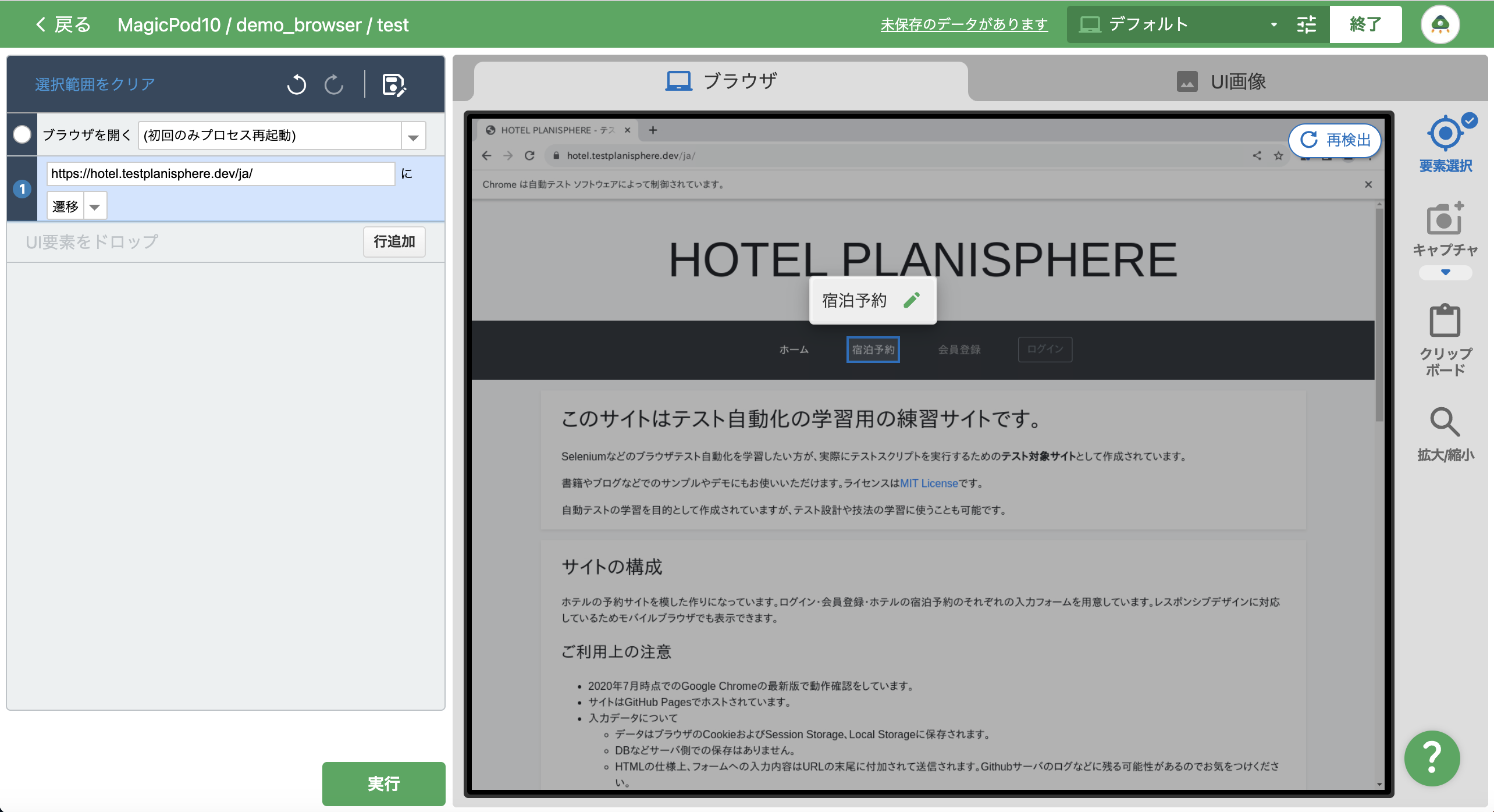
Task: Click the browser forward arrow in preview
Action: point(508,156)
